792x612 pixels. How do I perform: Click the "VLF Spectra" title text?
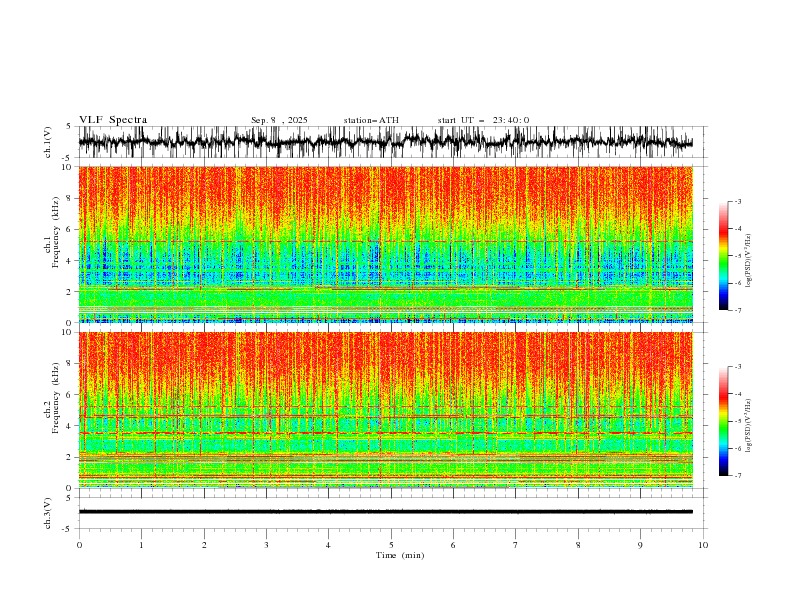click(113, 120)
